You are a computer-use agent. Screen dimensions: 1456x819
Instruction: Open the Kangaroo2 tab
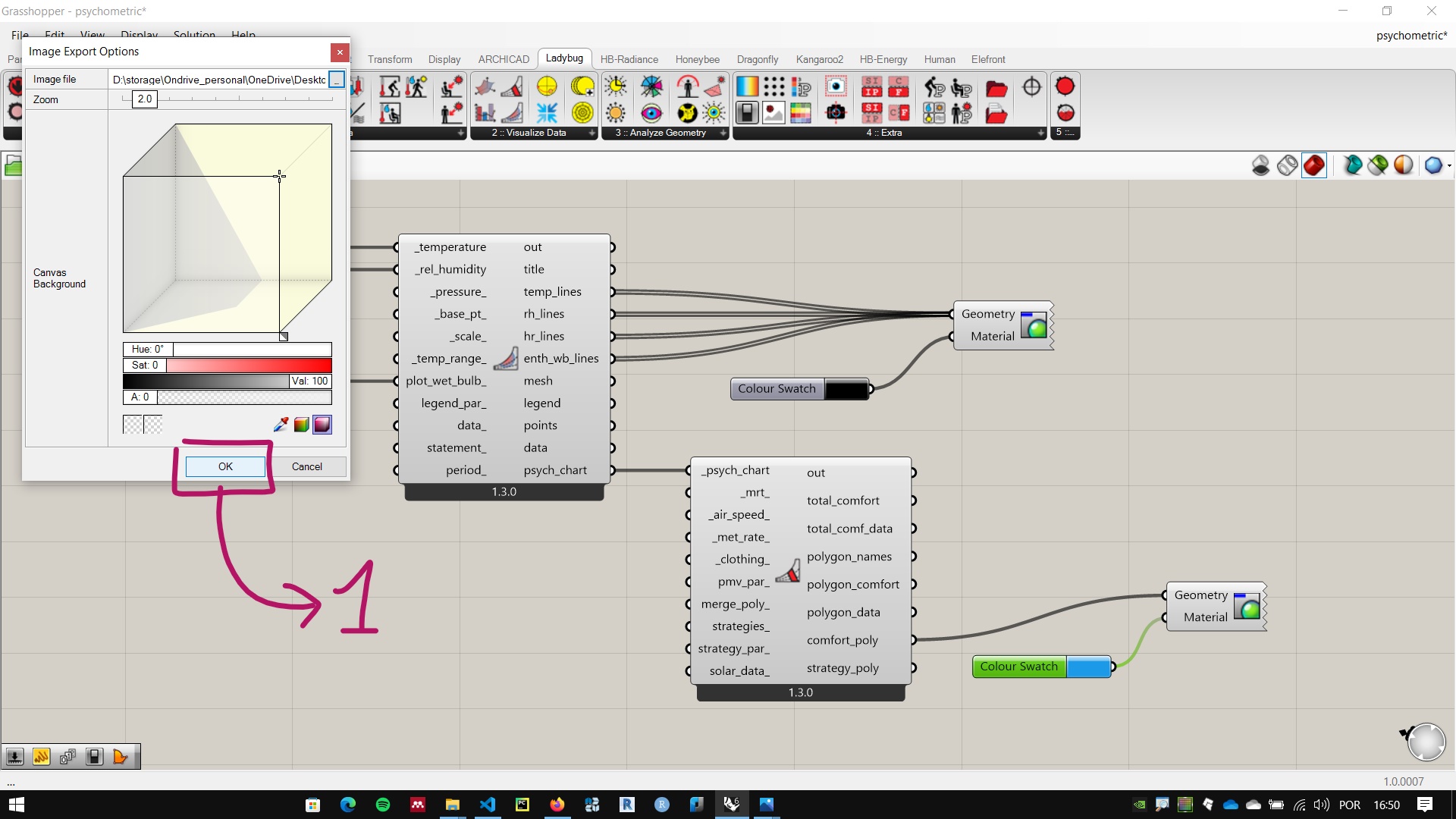[819, 59]
